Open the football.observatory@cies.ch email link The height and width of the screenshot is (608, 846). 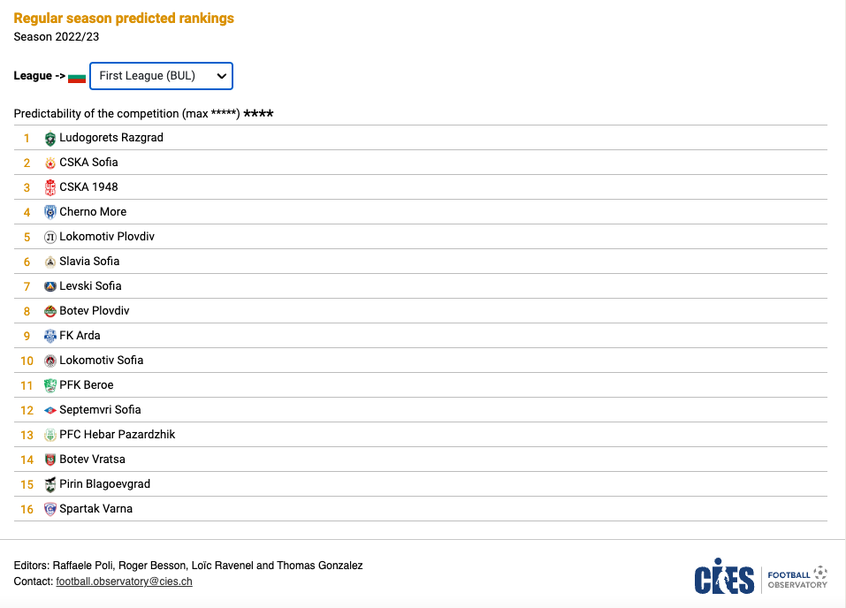pyautogui.click(x=124, y=581)
